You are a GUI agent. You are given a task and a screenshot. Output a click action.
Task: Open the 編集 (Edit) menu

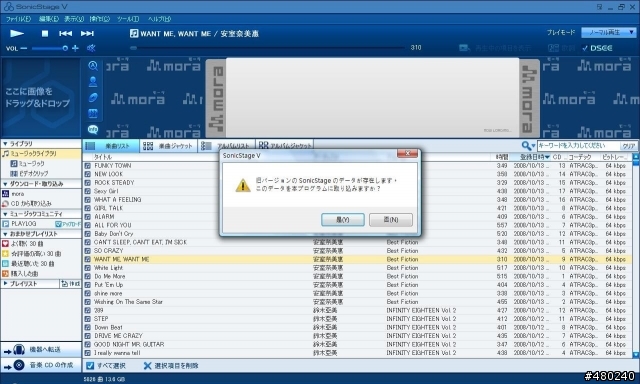coord(49,19)
